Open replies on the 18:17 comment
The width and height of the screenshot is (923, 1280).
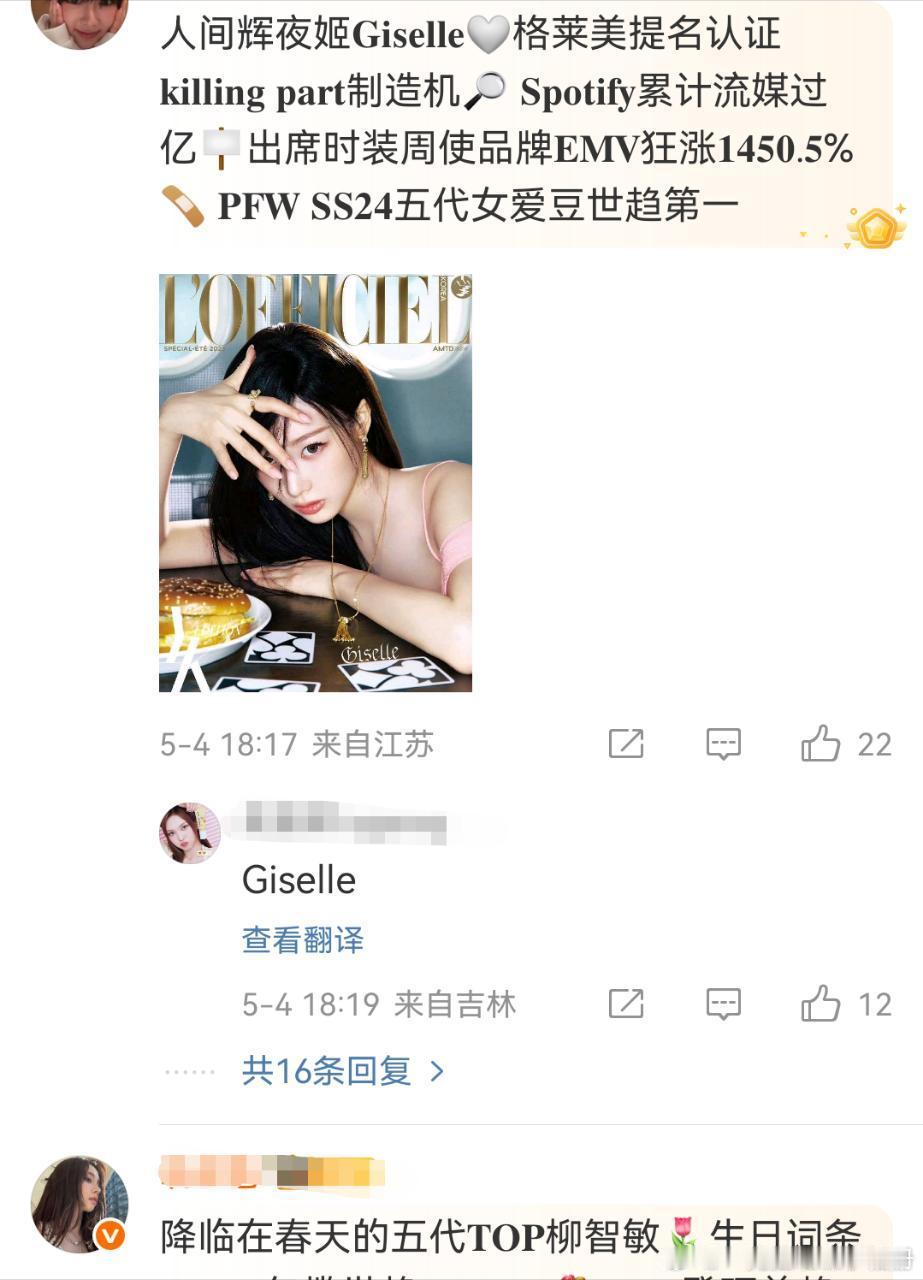(x=723, y=744)
